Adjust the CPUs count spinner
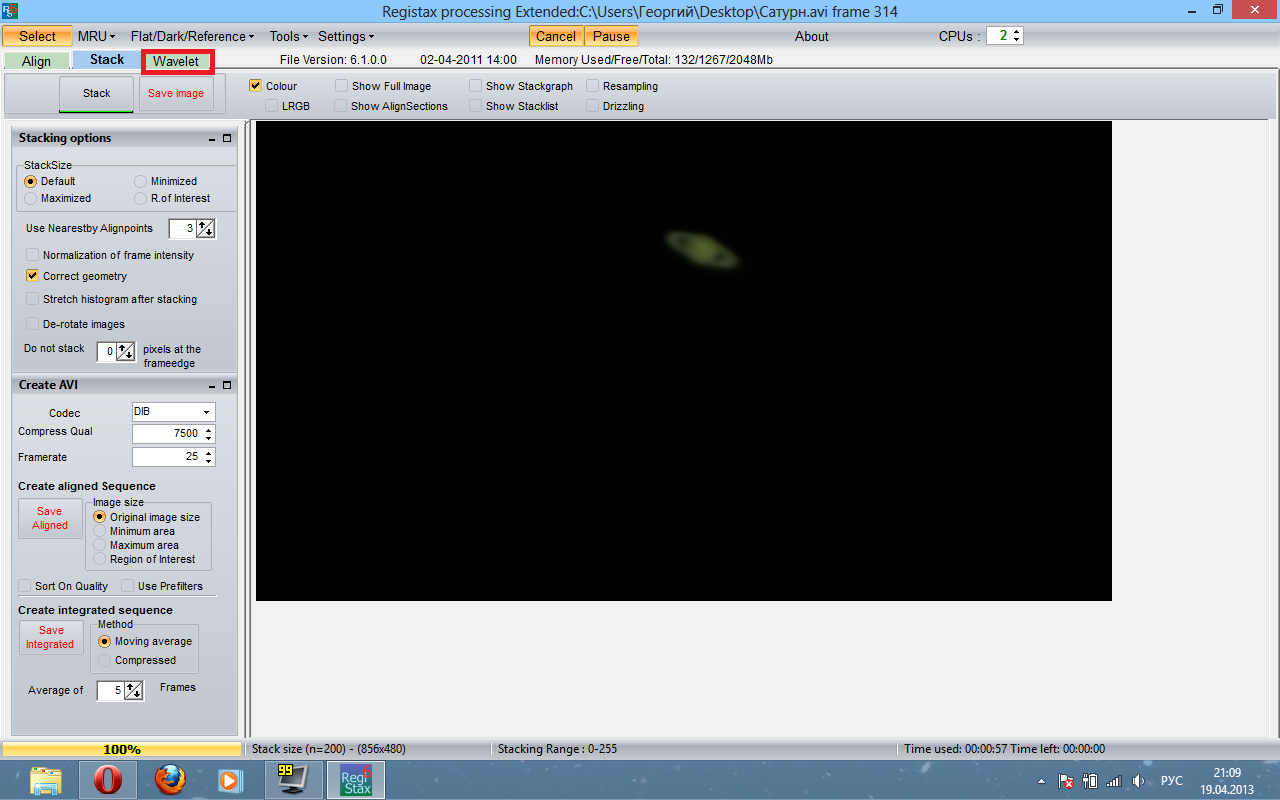 [x=1017, y=36]
